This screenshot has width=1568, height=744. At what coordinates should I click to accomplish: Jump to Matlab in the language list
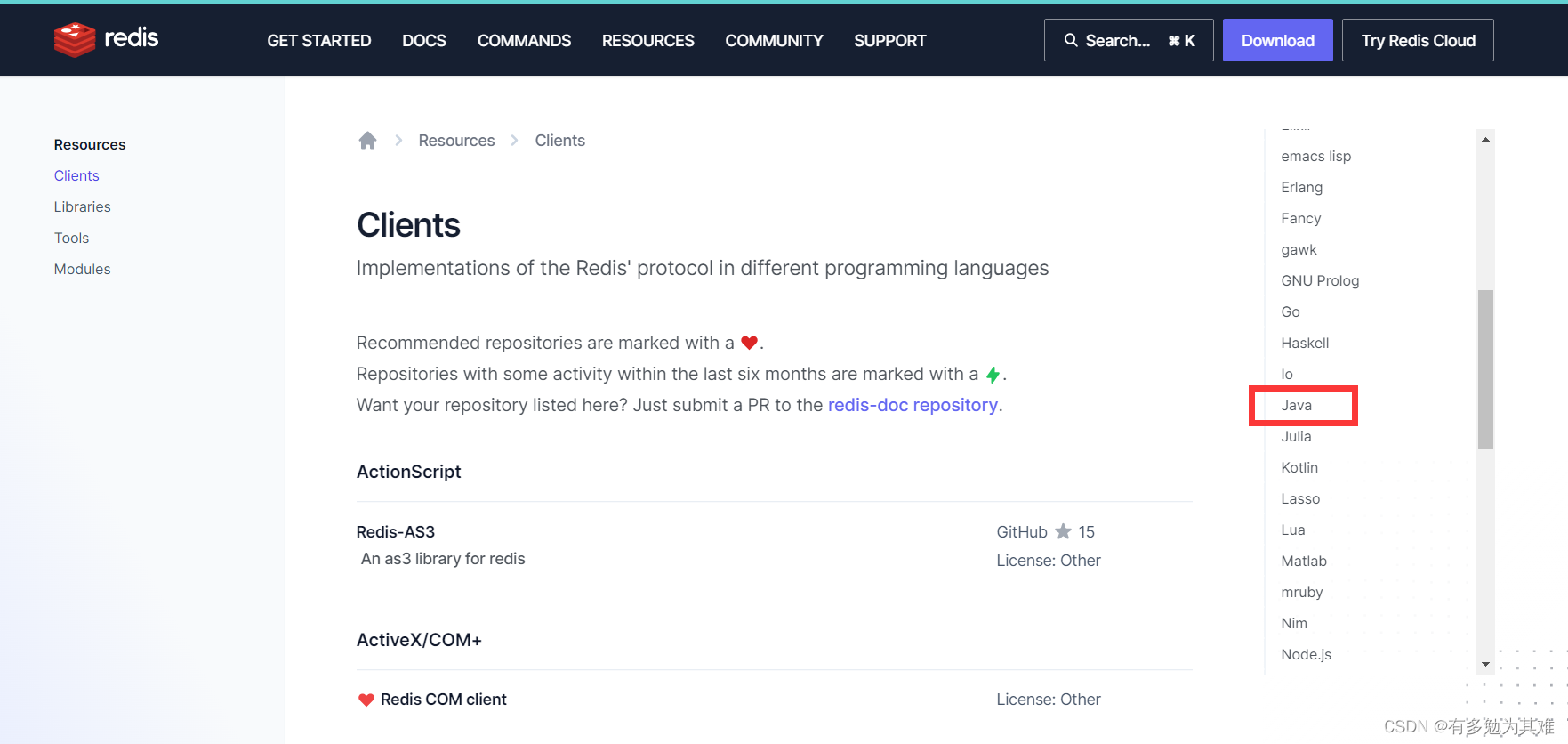(1303, 561)
